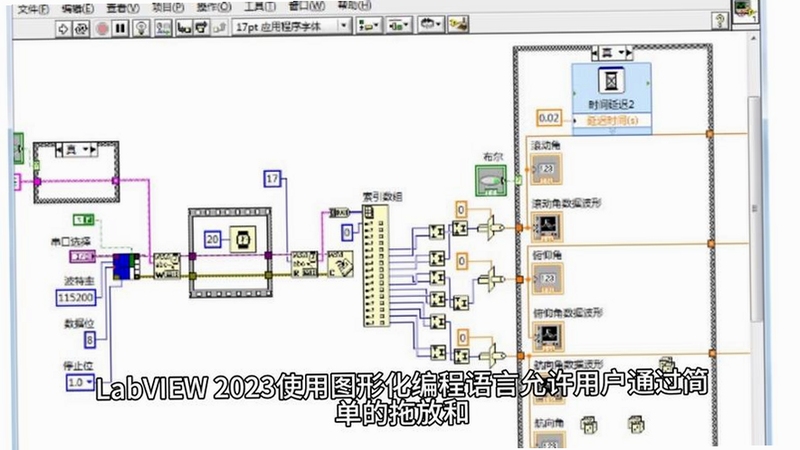Click next-case arrow on large case structure
The width and height of the screenshot is (800, 450).
629,53
